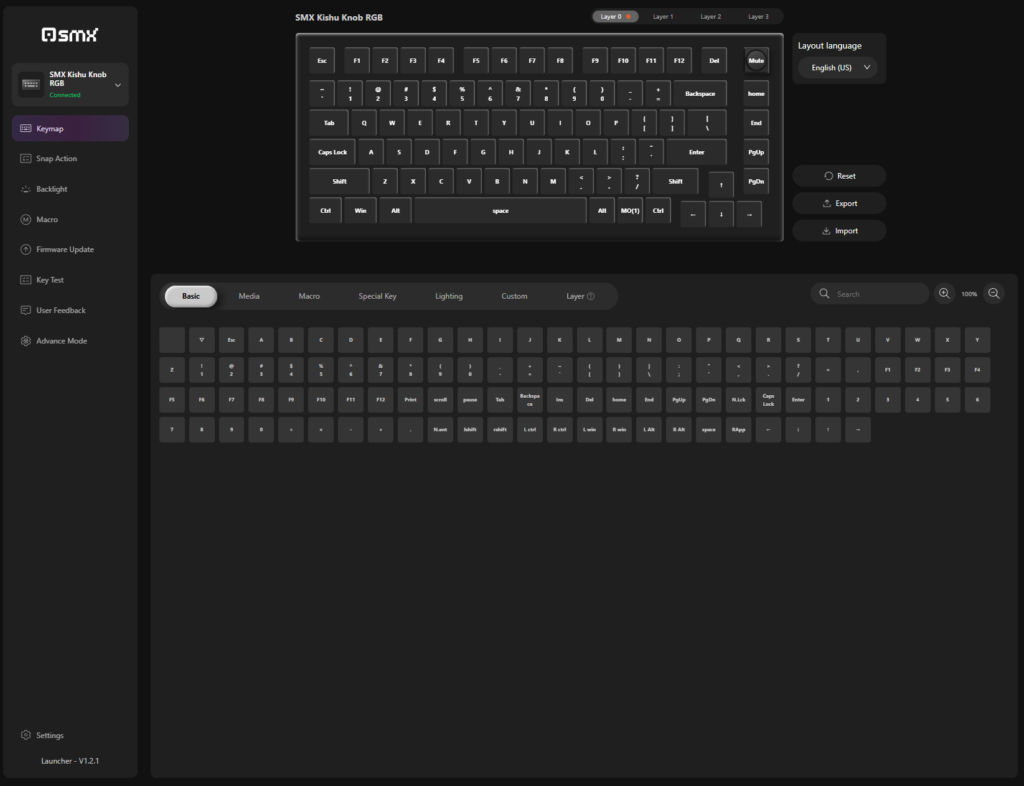Viewport: 1024px width, 786px height.
Task: Click the Export button
Action: [x=839, y=203]
